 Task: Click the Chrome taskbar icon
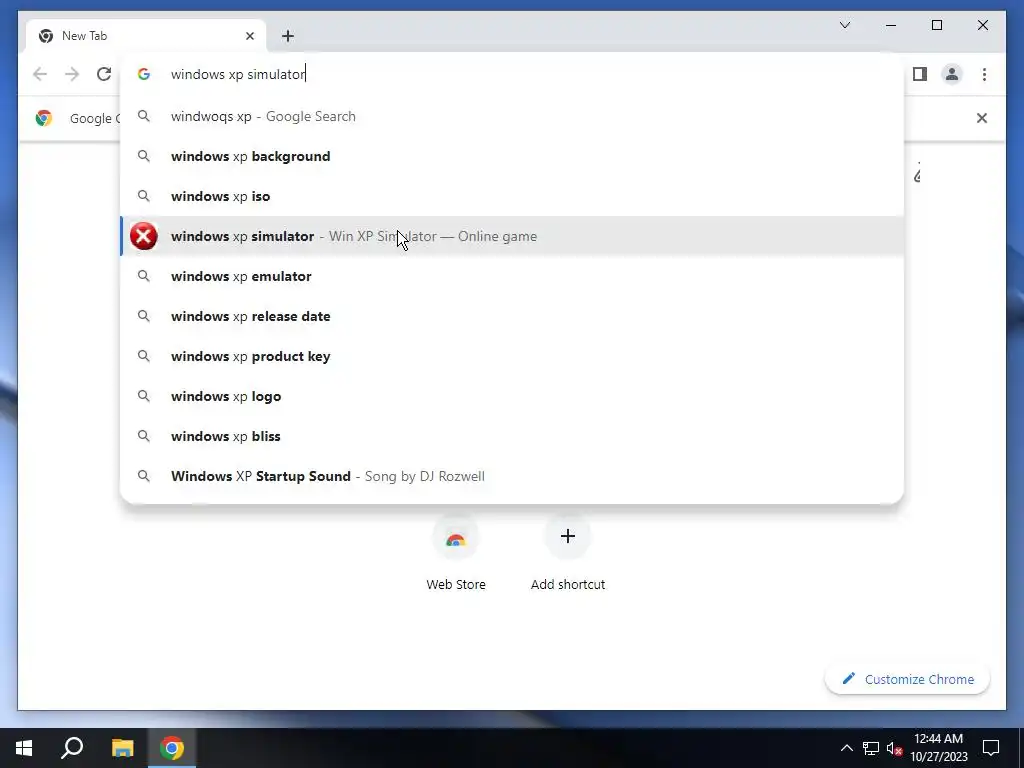tap(172, 748)
